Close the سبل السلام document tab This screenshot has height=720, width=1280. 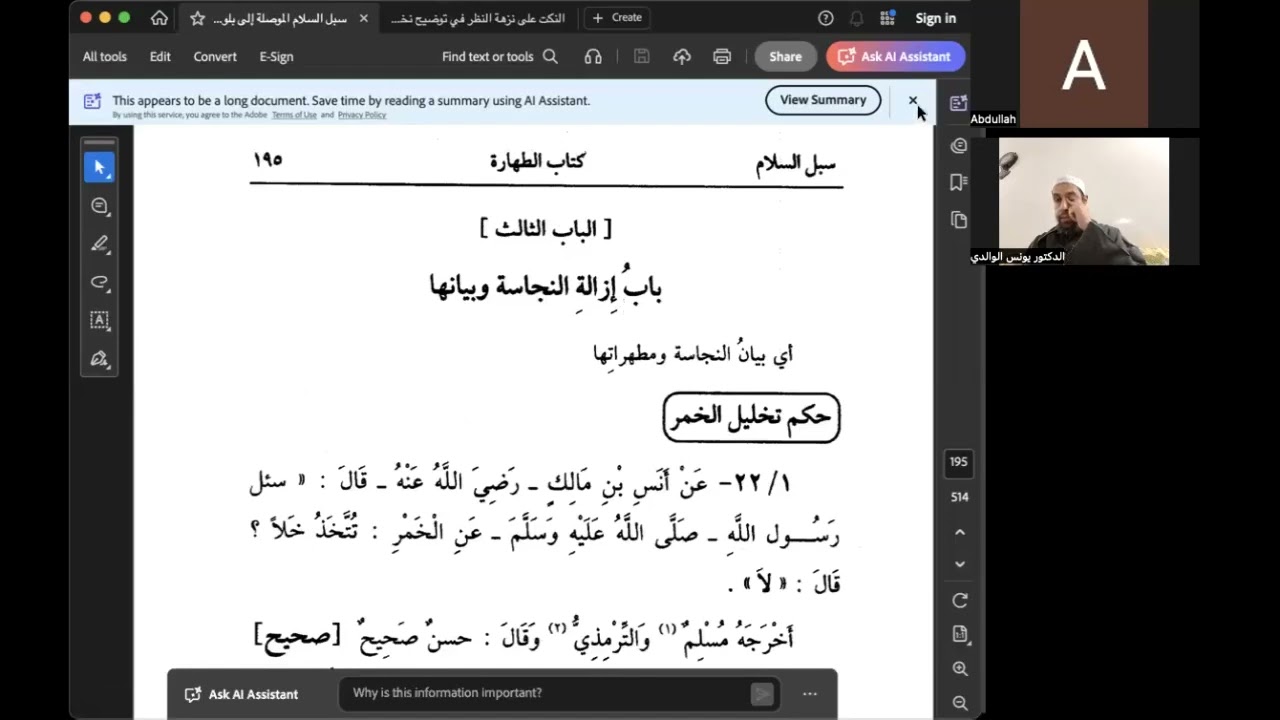(x=363, y=18)
